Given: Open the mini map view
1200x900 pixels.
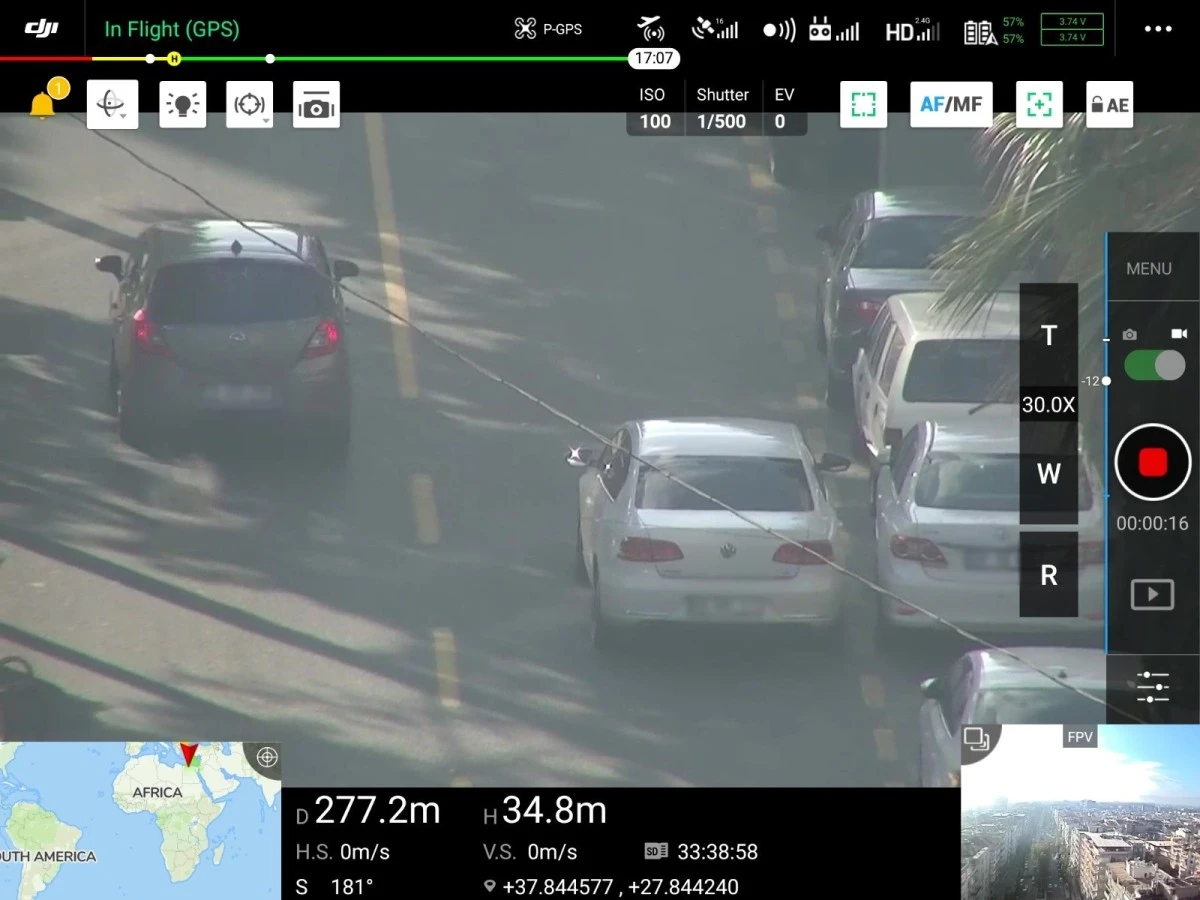Looking at the screenshot, I should point(140,820).
